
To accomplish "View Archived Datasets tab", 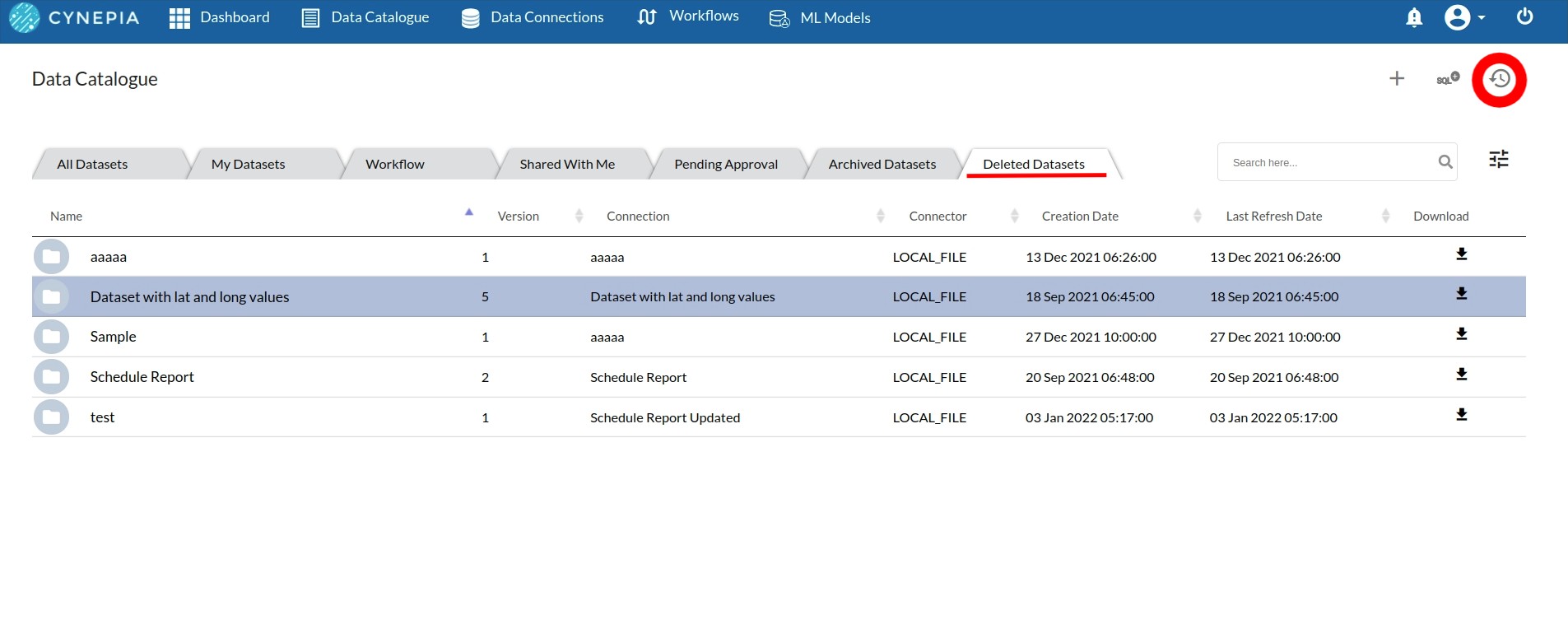I will click(x=882, y=164).
